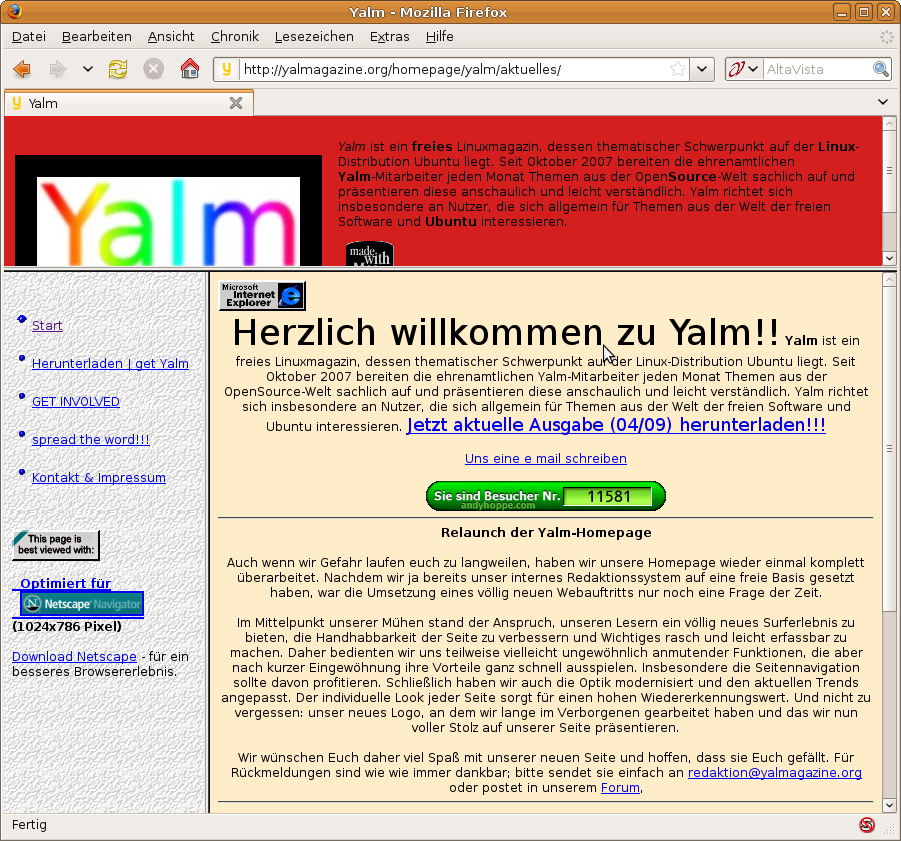Open Herunterladen | get Yalm link
Image resolution: width=901 pixels, height=841 pixels.
[110, 364]
